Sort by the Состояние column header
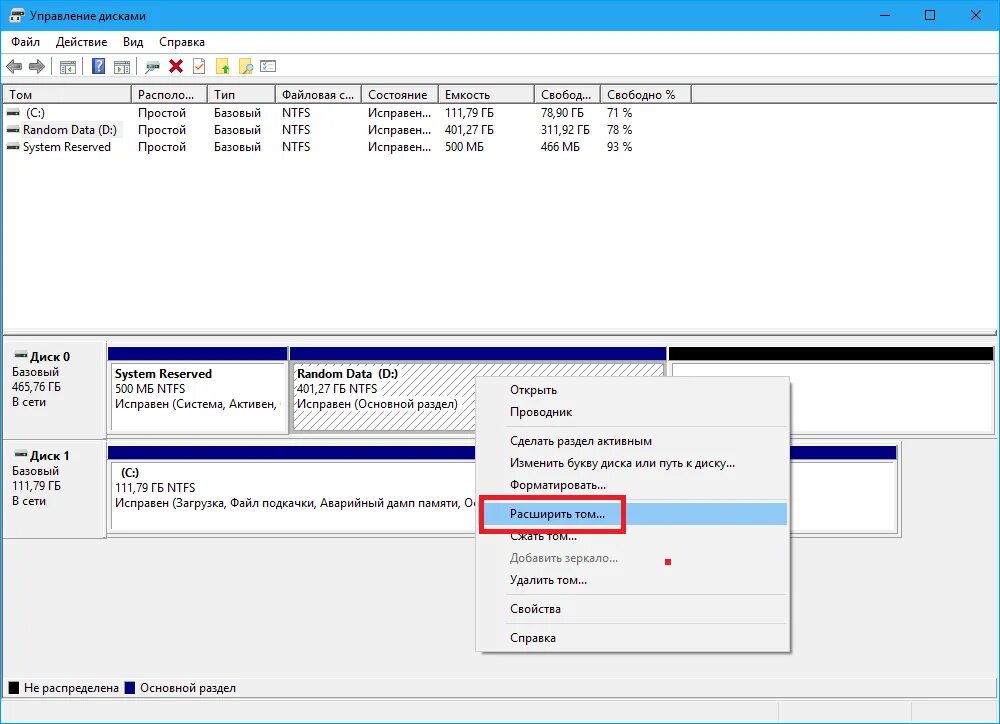Screen dimensions: 1000x724 click(400, 94)
